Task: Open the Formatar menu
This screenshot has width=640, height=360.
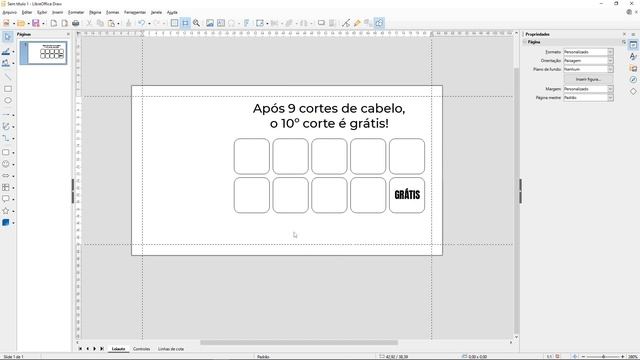Action: coord(76,13)
